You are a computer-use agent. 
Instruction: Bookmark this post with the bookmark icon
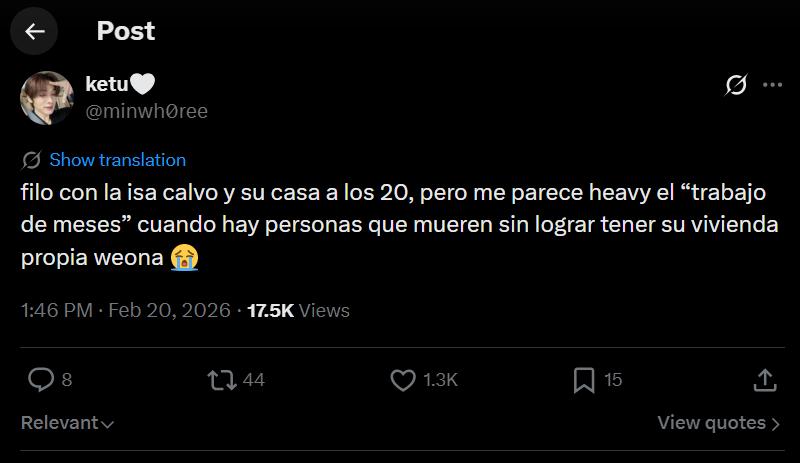pyautogui.click(x=584, y=380)
